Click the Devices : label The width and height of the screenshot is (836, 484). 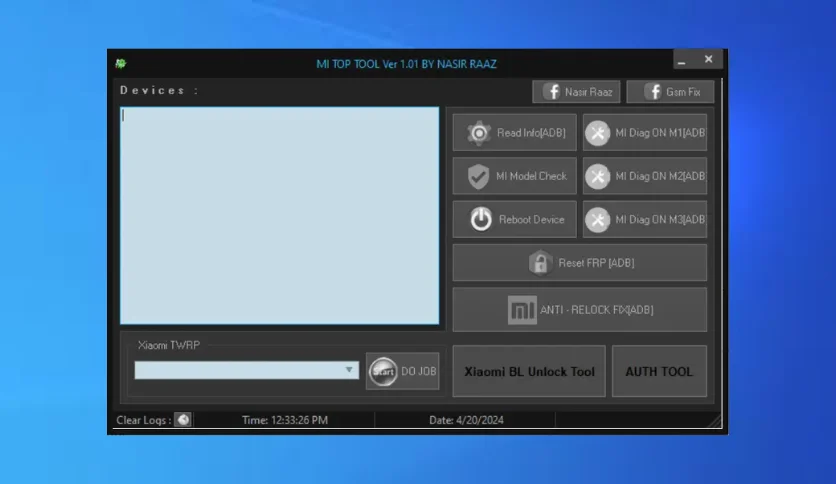[x=159, y=90]
